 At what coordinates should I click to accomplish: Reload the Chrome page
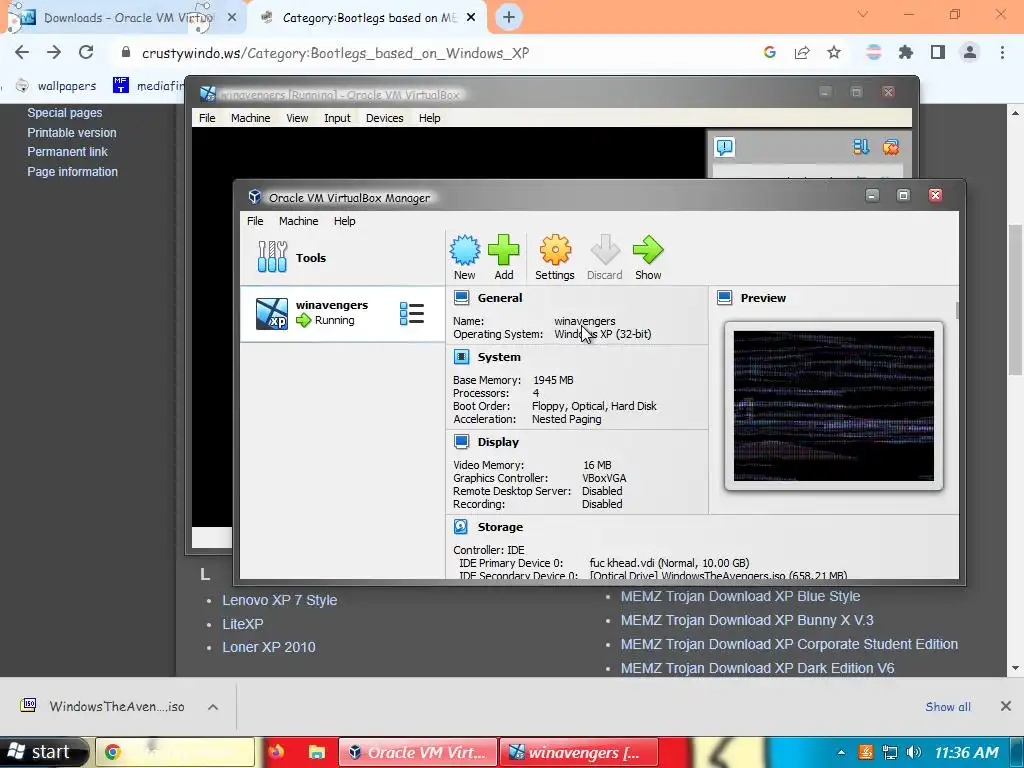[x=86, y=52]
